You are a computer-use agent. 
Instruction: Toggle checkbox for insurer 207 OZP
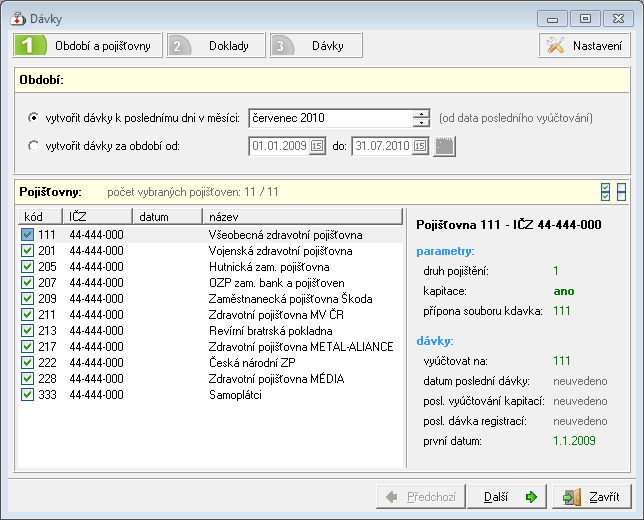(x=28, y=283)
